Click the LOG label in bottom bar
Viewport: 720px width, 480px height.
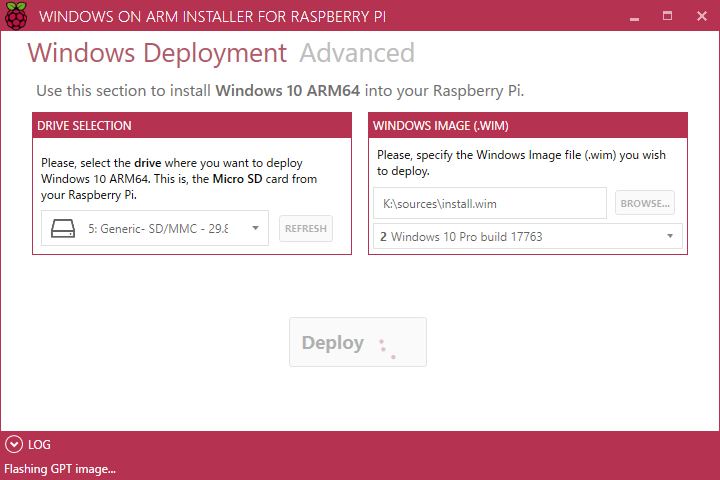click(x=39, y=445)
